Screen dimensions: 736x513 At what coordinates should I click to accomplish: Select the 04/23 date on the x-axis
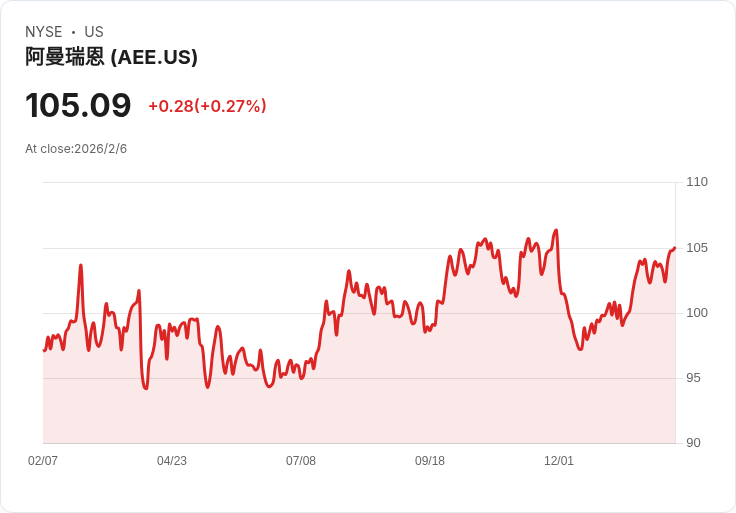tap(172, 461)
